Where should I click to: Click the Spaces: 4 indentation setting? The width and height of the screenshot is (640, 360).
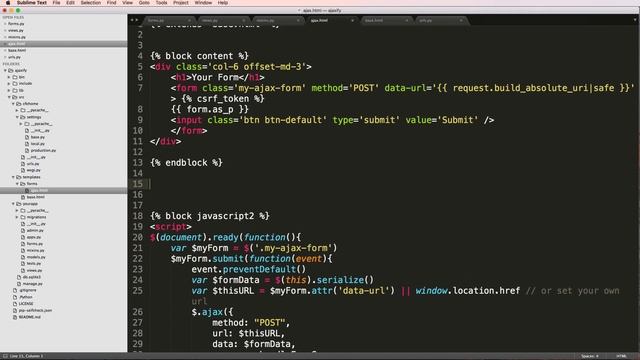point(590,356)
